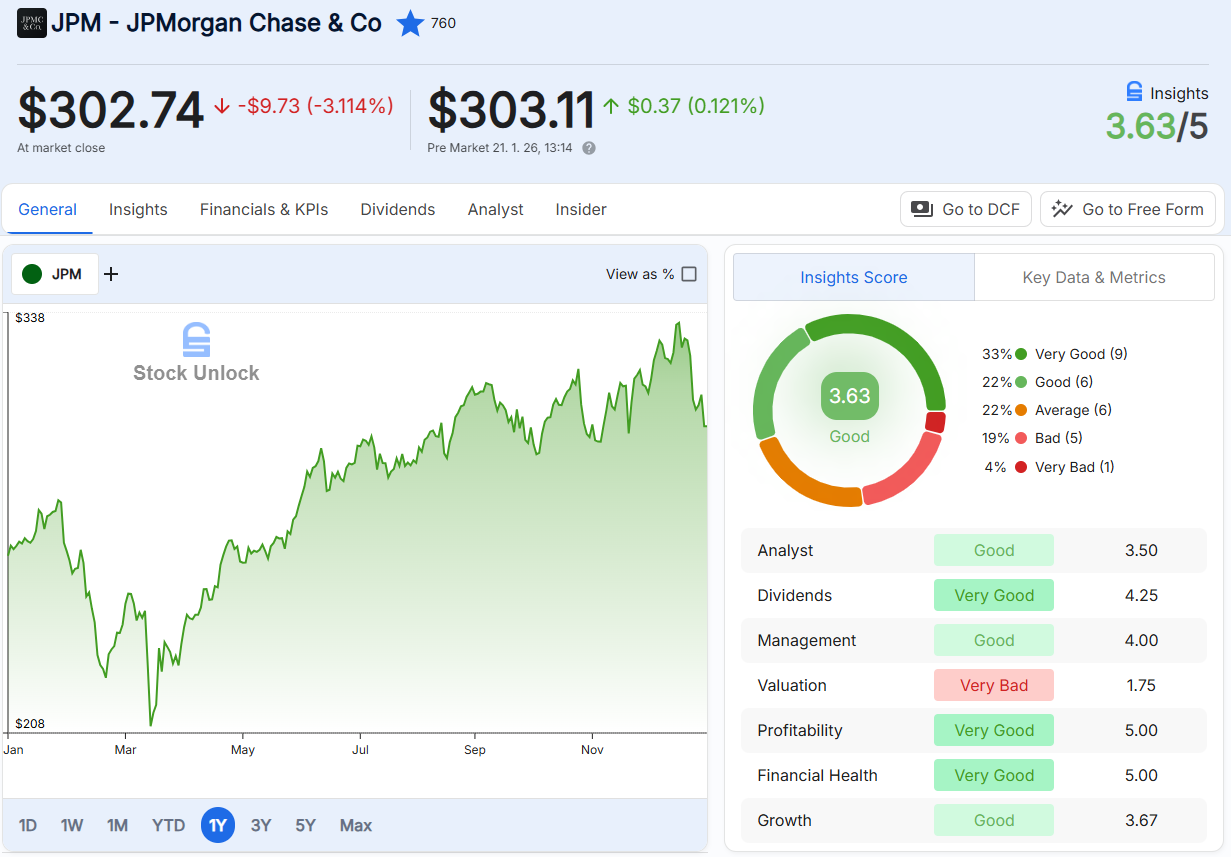This screenshot has width=1231, height=857.
Task: Open the Key Data & Metrics tab
Action: (x=1094, y=276)
